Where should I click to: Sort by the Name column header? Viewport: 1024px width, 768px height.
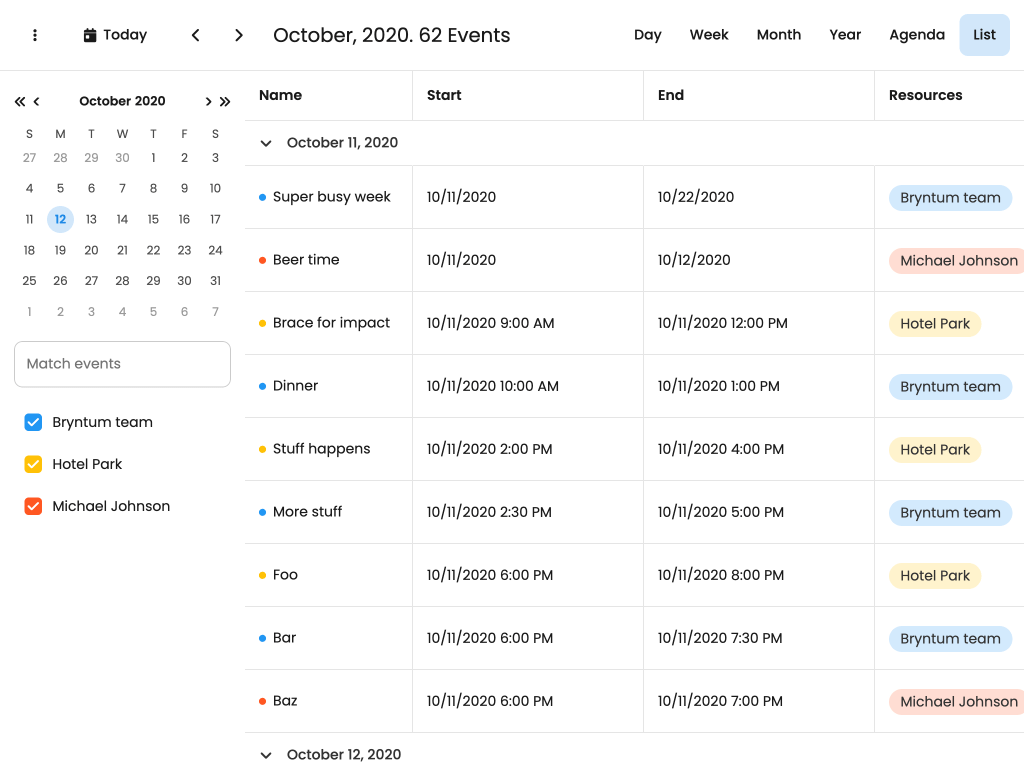[281, 95]
